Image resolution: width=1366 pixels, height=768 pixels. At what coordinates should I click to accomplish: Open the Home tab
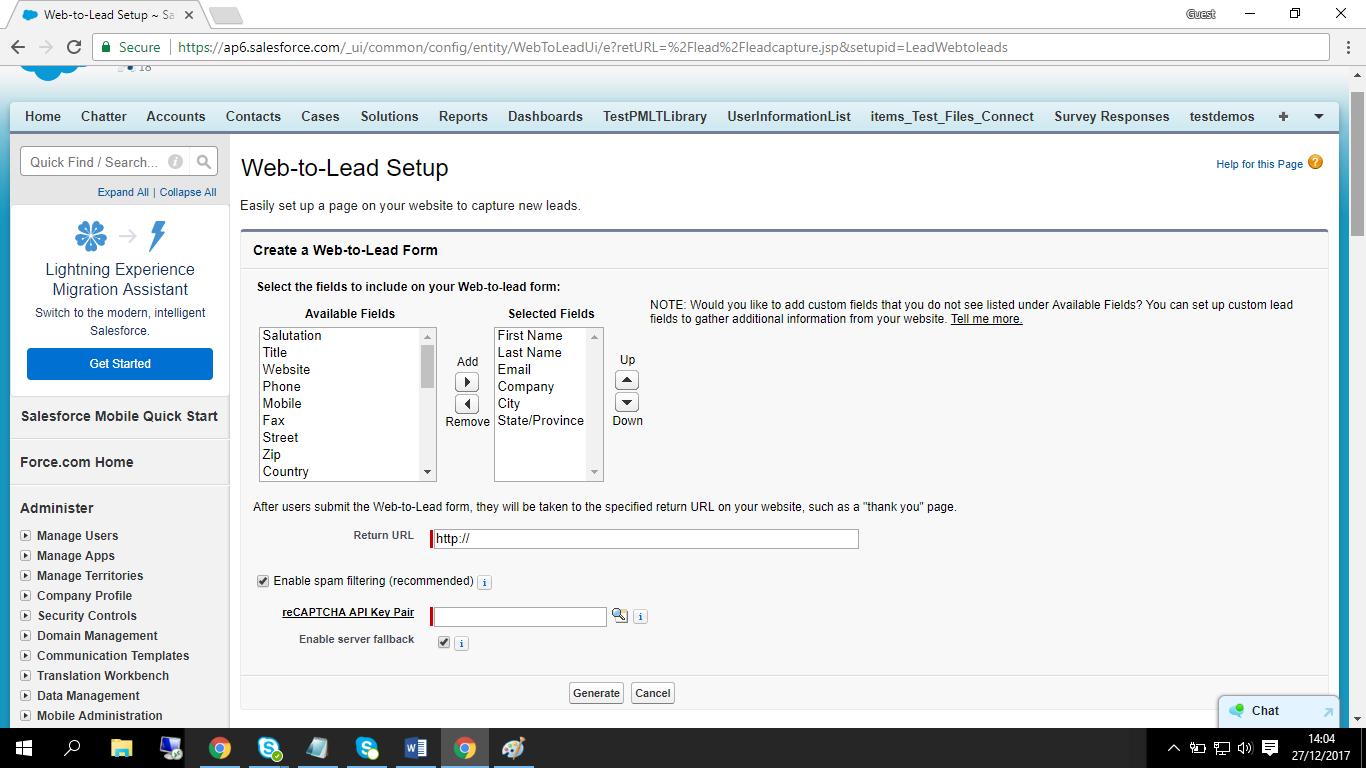point(43,116)
